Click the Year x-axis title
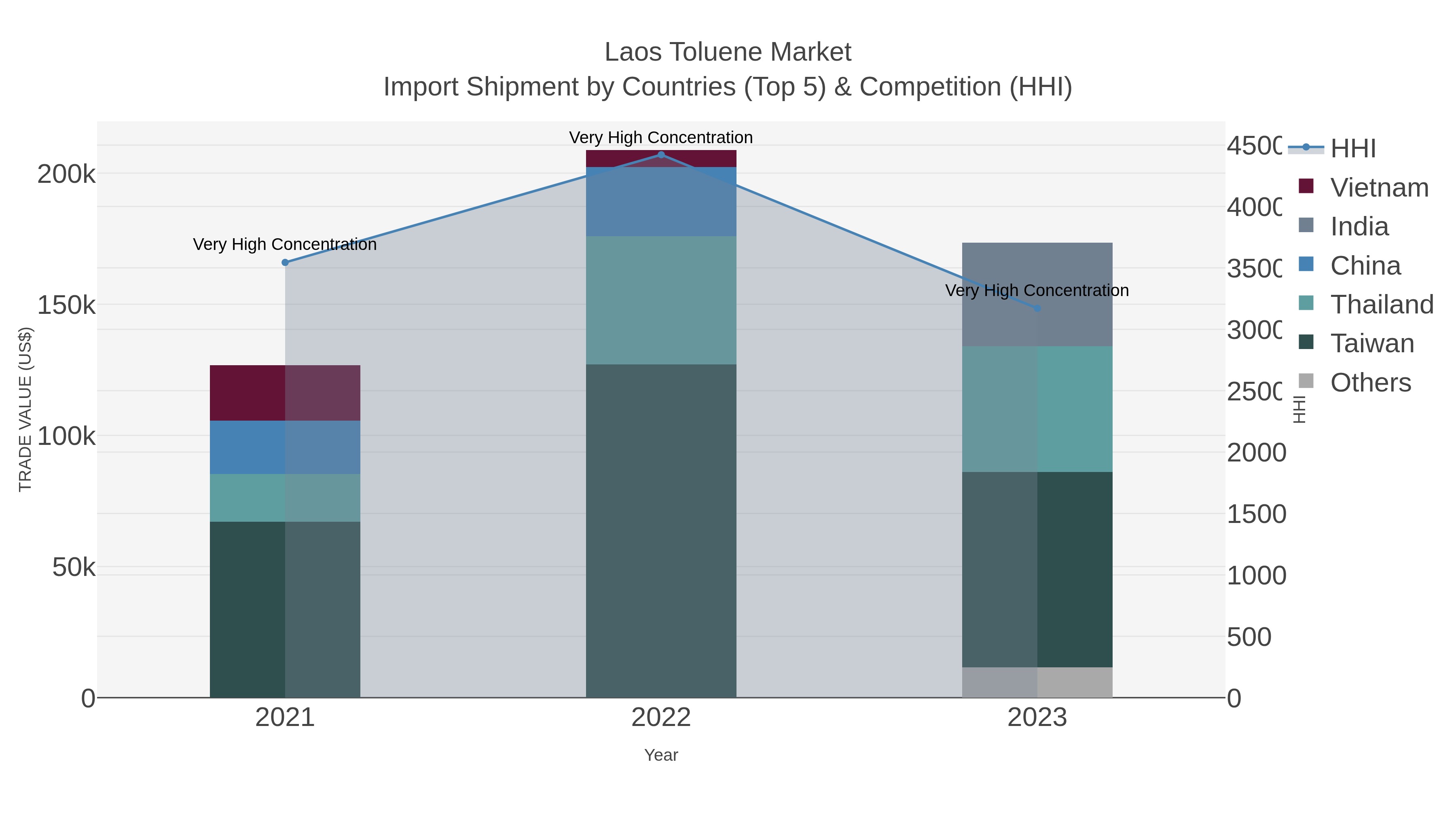 click(661, 755)
